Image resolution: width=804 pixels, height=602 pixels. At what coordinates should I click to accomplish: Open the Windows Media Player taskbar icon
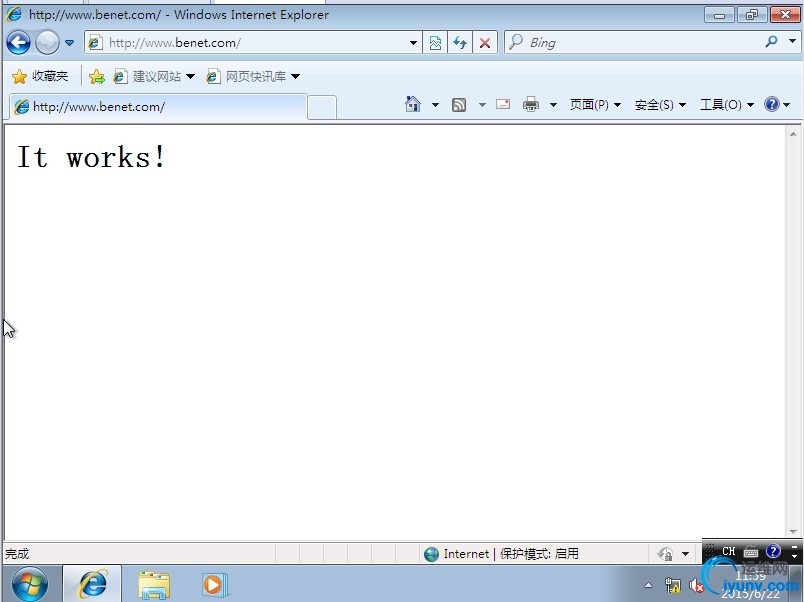215,585
